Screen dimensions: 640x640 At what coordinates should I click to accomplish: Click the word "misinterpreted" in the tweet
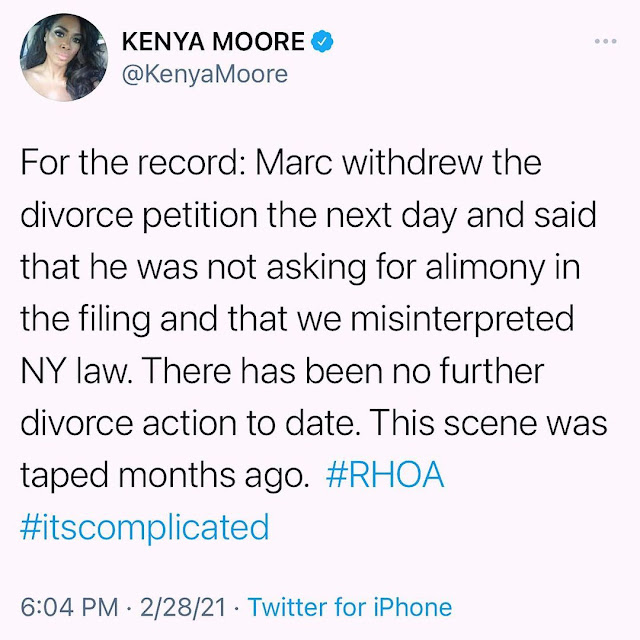[x=462, y=319]
